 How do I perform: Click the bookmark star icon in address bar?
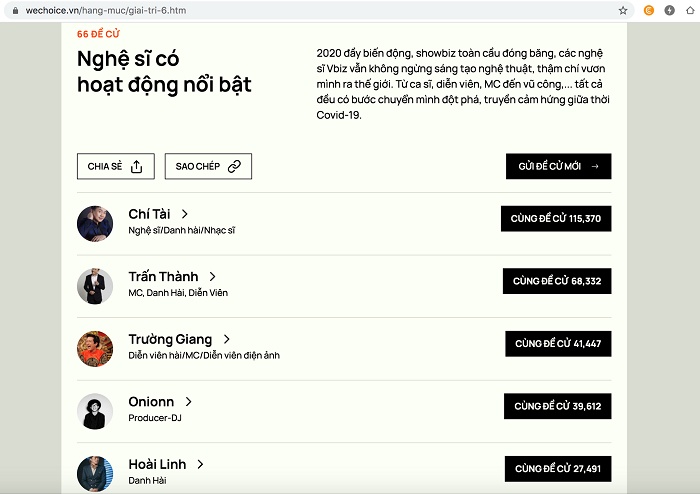coord(623,10)
